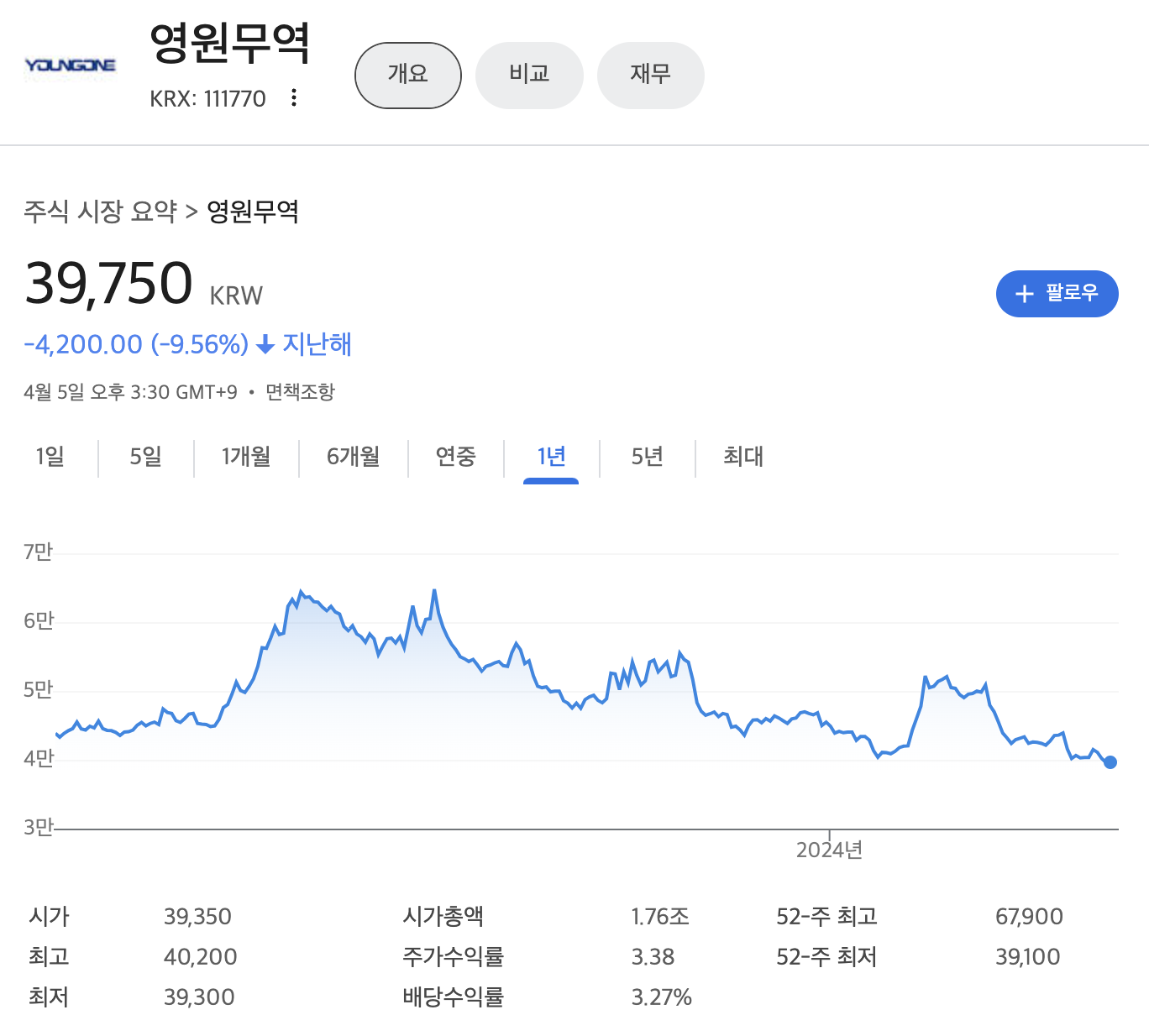The image size is (1149, 1036).
Task: Click the KRX: 111770 ticker text
Action: [x=207, y=99]
